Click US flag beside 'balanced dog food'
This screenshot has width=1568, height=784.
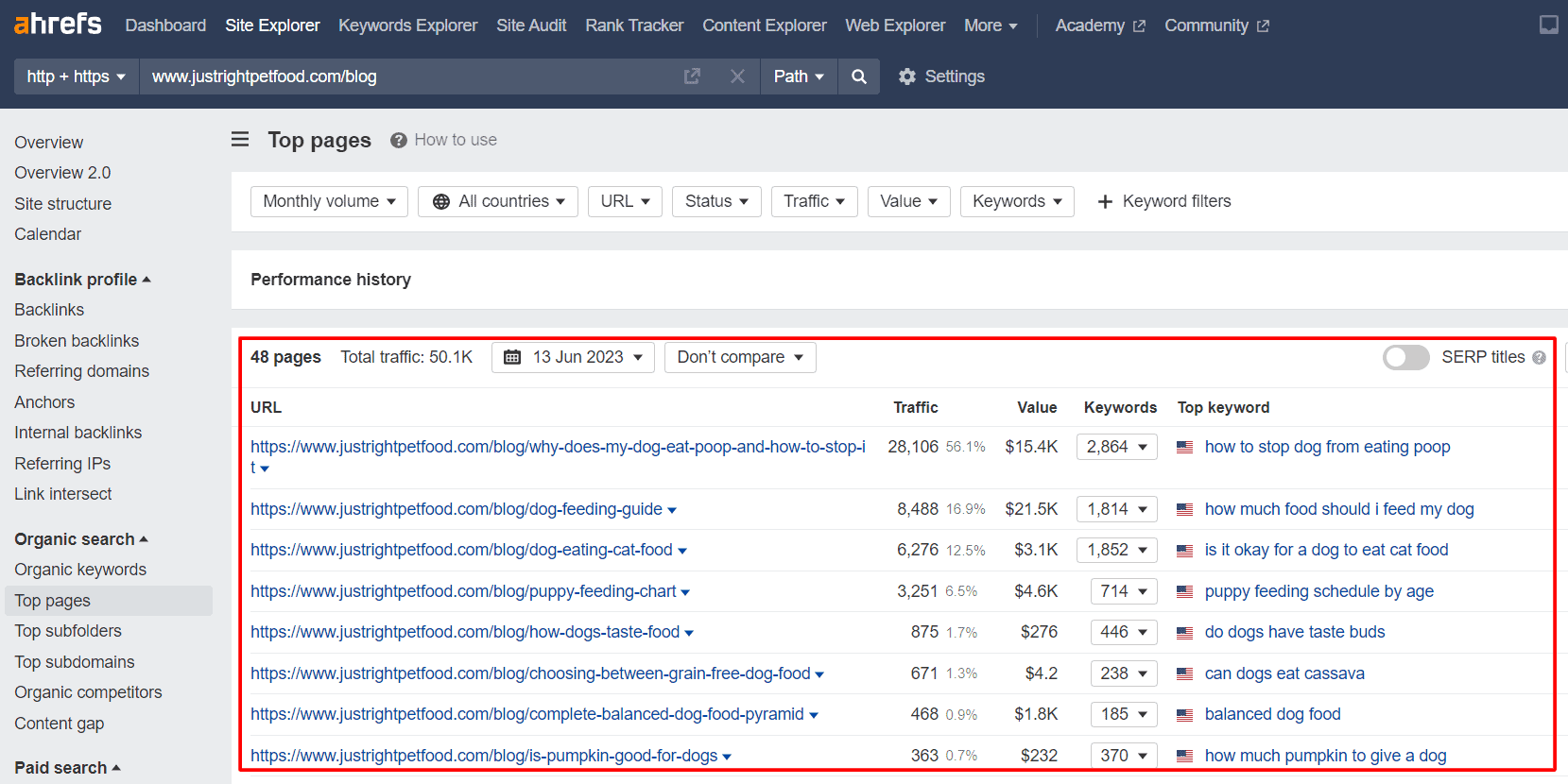1184,714
